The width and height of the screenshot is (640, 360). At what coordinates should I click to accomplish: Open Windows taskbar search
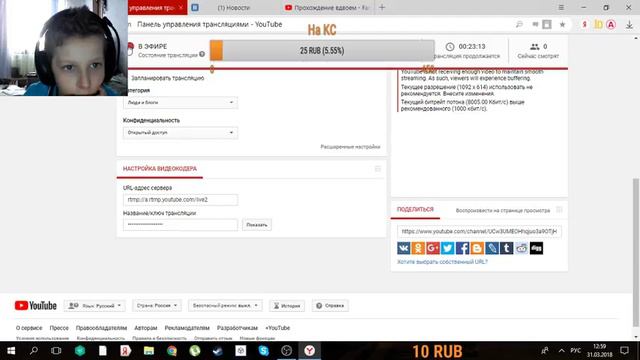(x=34, y=351)
